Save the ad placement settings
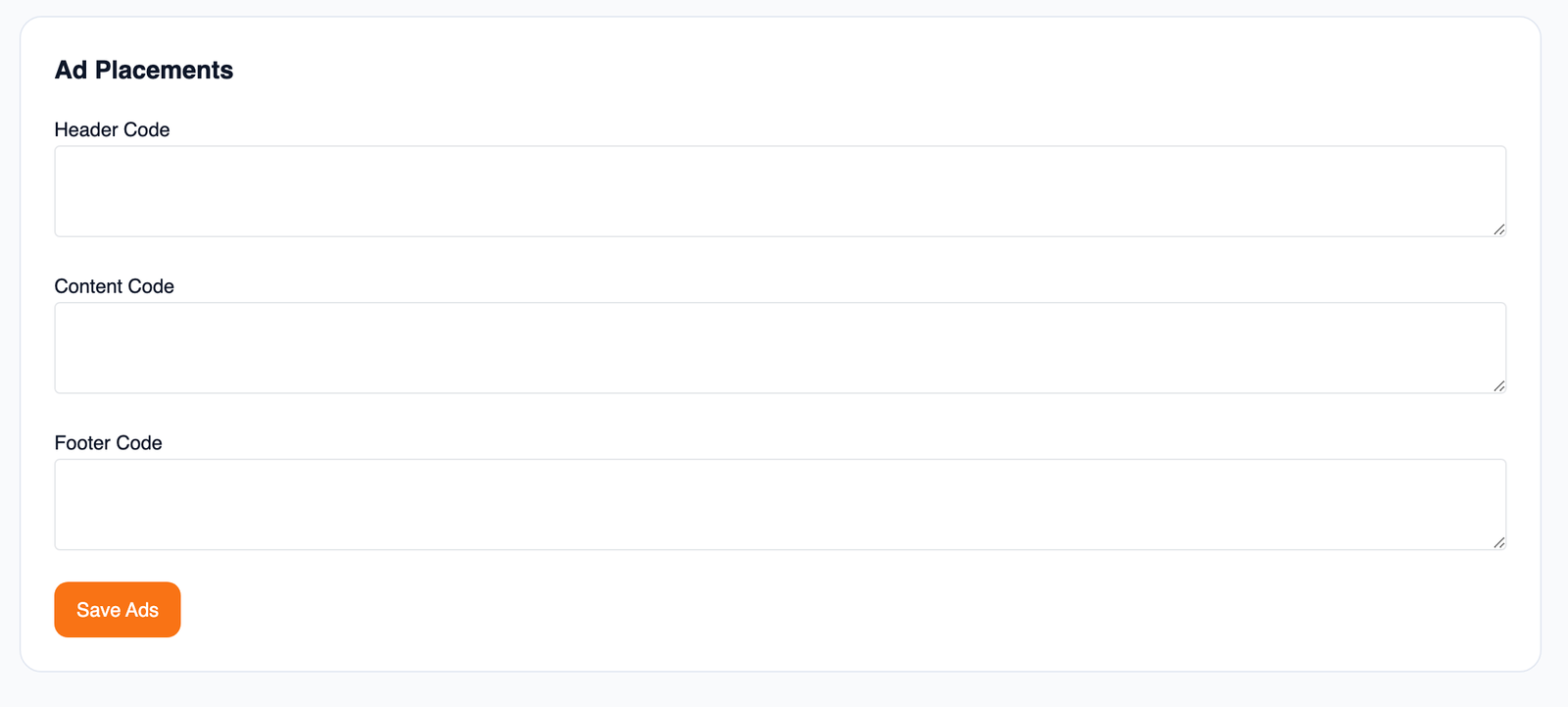1568x707 pixels. (x=118, y=610)
